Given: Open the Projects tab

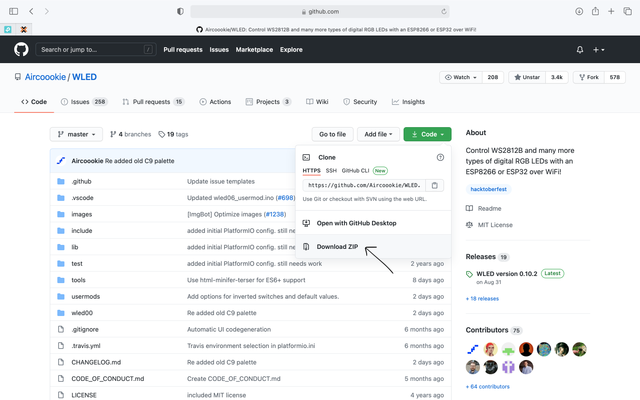Looking at the screenshot, I should (x=268, y=102).
